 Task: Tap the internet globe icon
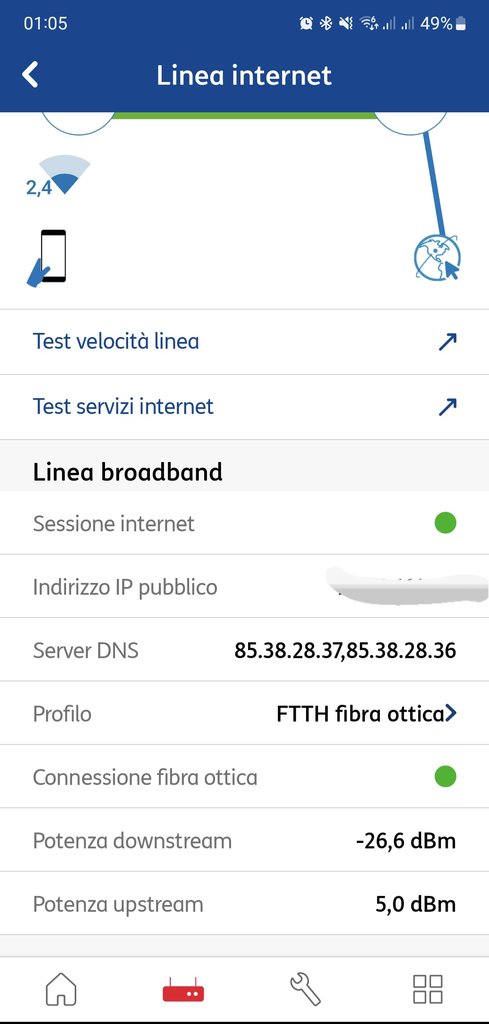tap(437, 257)
